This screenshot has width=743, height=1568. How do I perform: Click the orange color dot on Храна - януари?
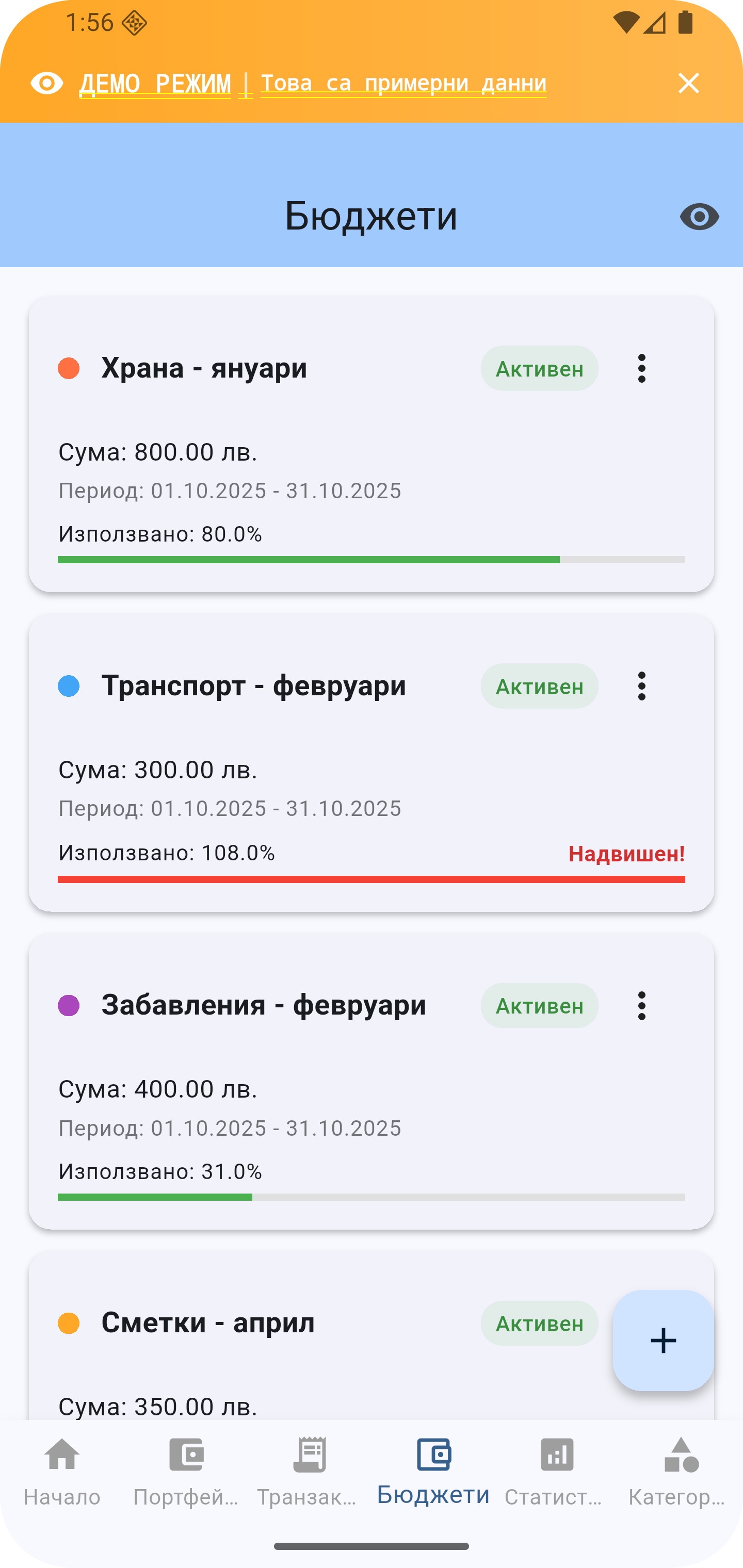pyautogui.click(x=69, y=367)
